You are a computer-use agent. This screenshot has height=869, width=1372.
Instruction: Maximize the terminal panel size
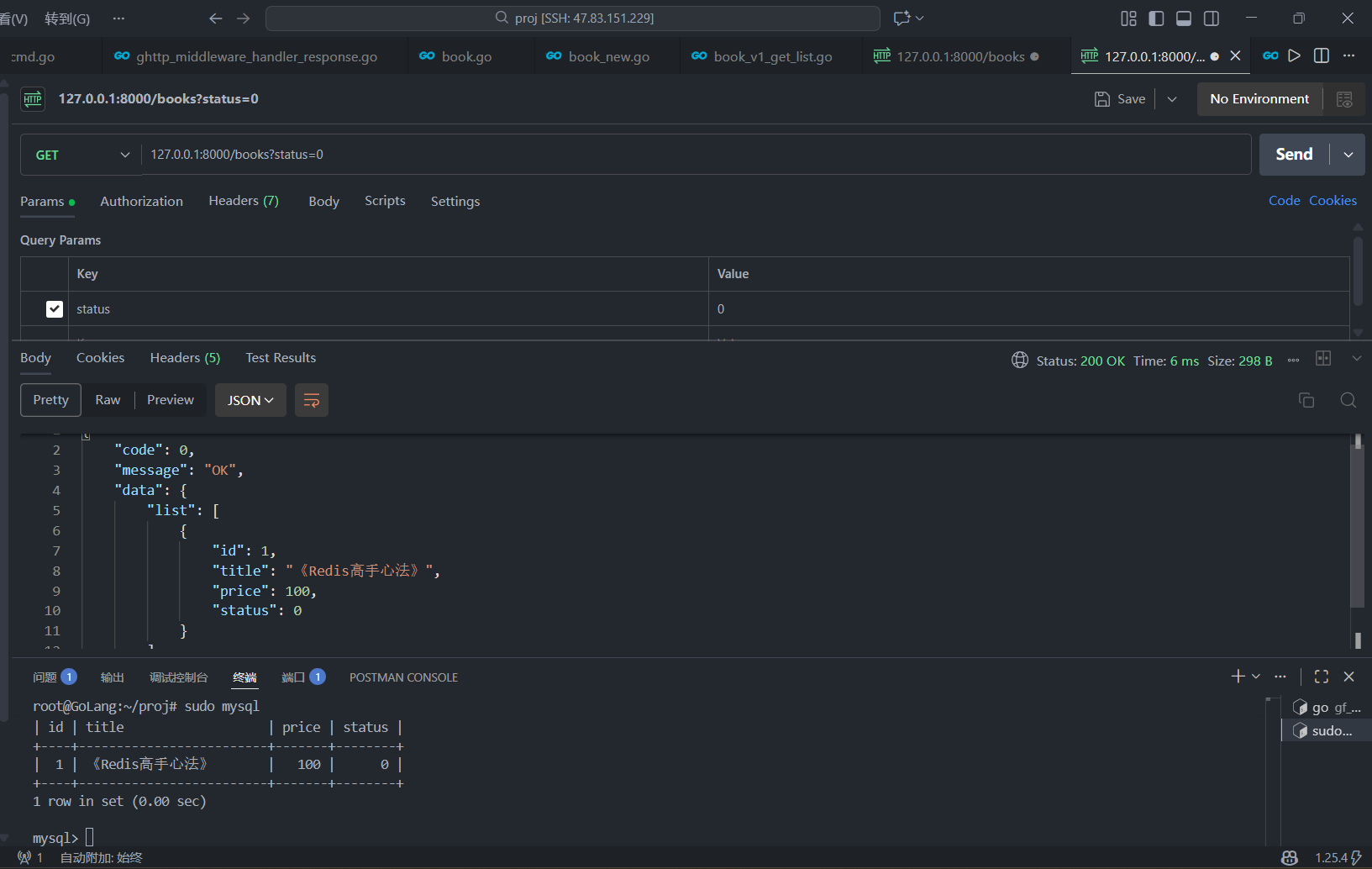pos(1322,677)
